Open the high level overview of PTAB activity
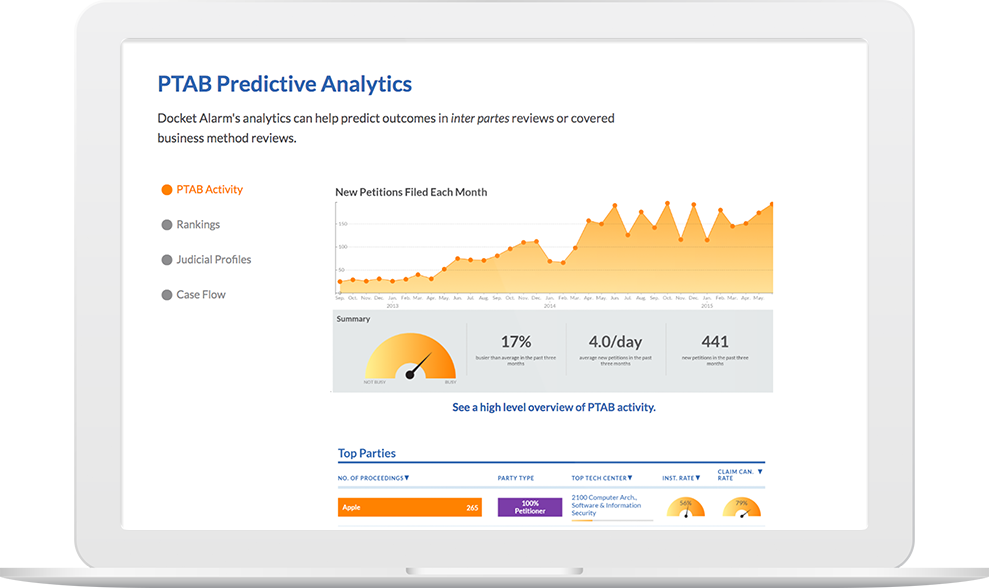This screenshot has width=989, height=588. click(553, 407)
